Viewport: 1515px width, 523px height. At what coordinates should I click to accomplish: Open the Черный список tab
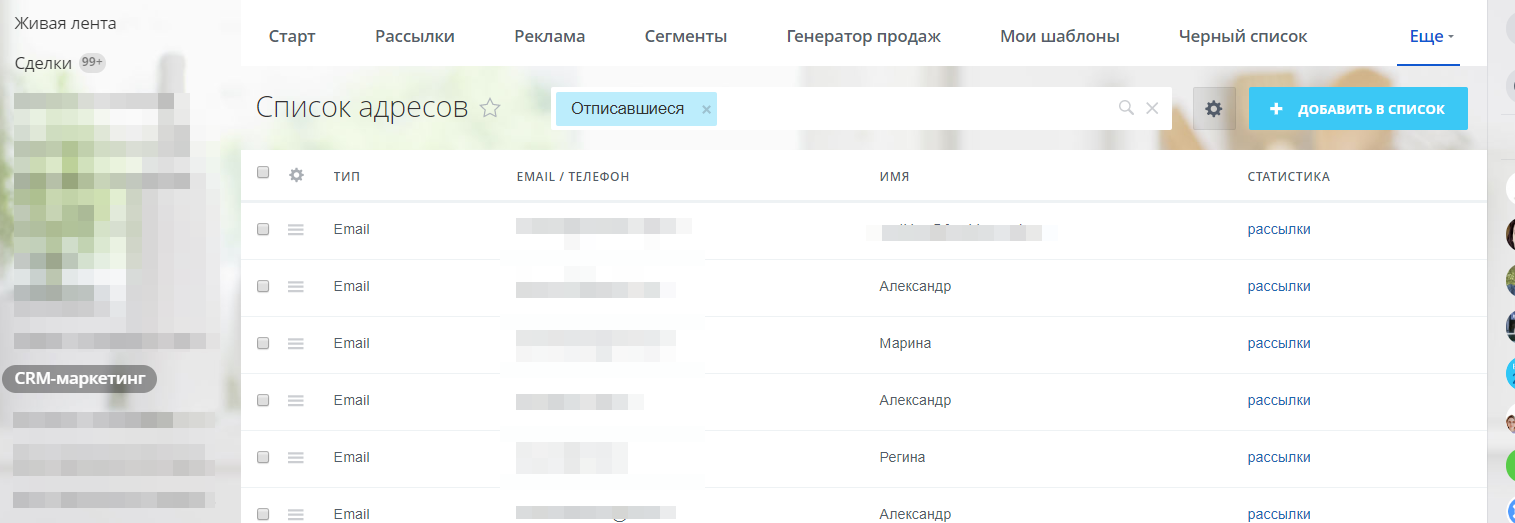1243,37
